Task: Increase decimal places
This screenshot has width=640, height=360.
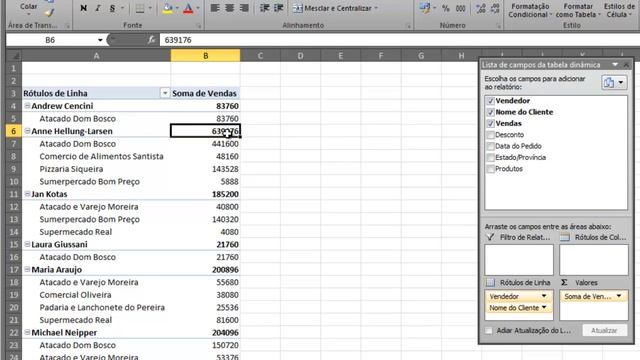Action: pyautogui.click(x=481, y=8)
